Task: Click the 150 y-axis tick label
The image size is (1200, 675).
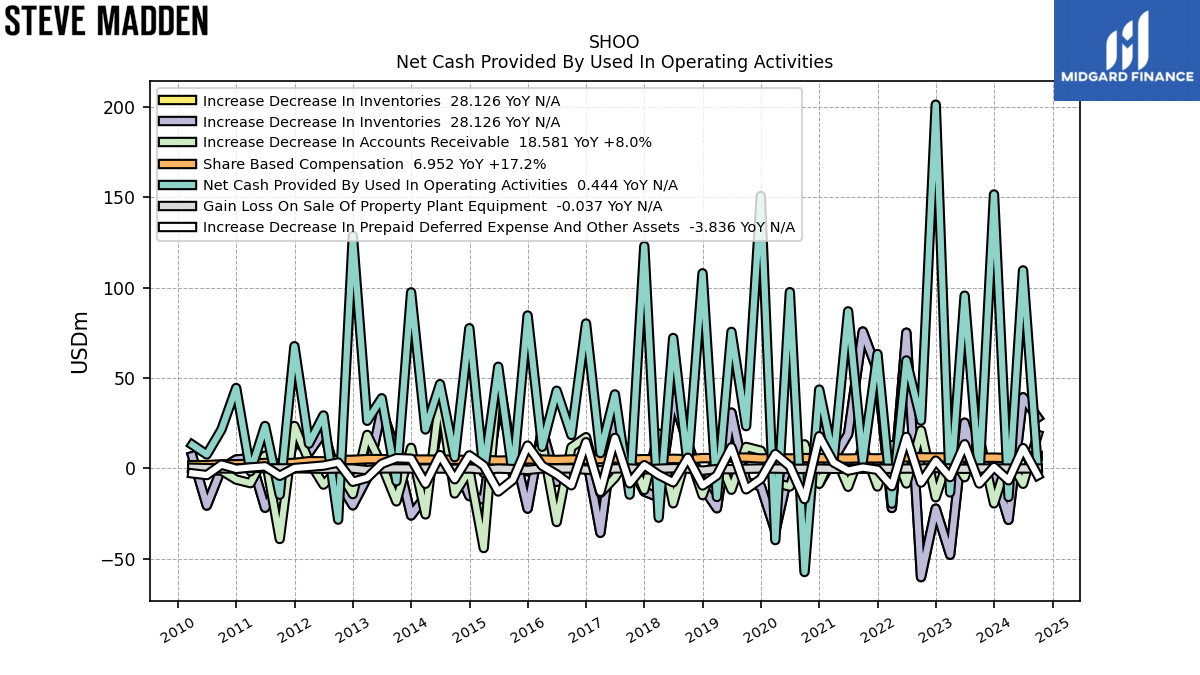Action: pos(122,198)
